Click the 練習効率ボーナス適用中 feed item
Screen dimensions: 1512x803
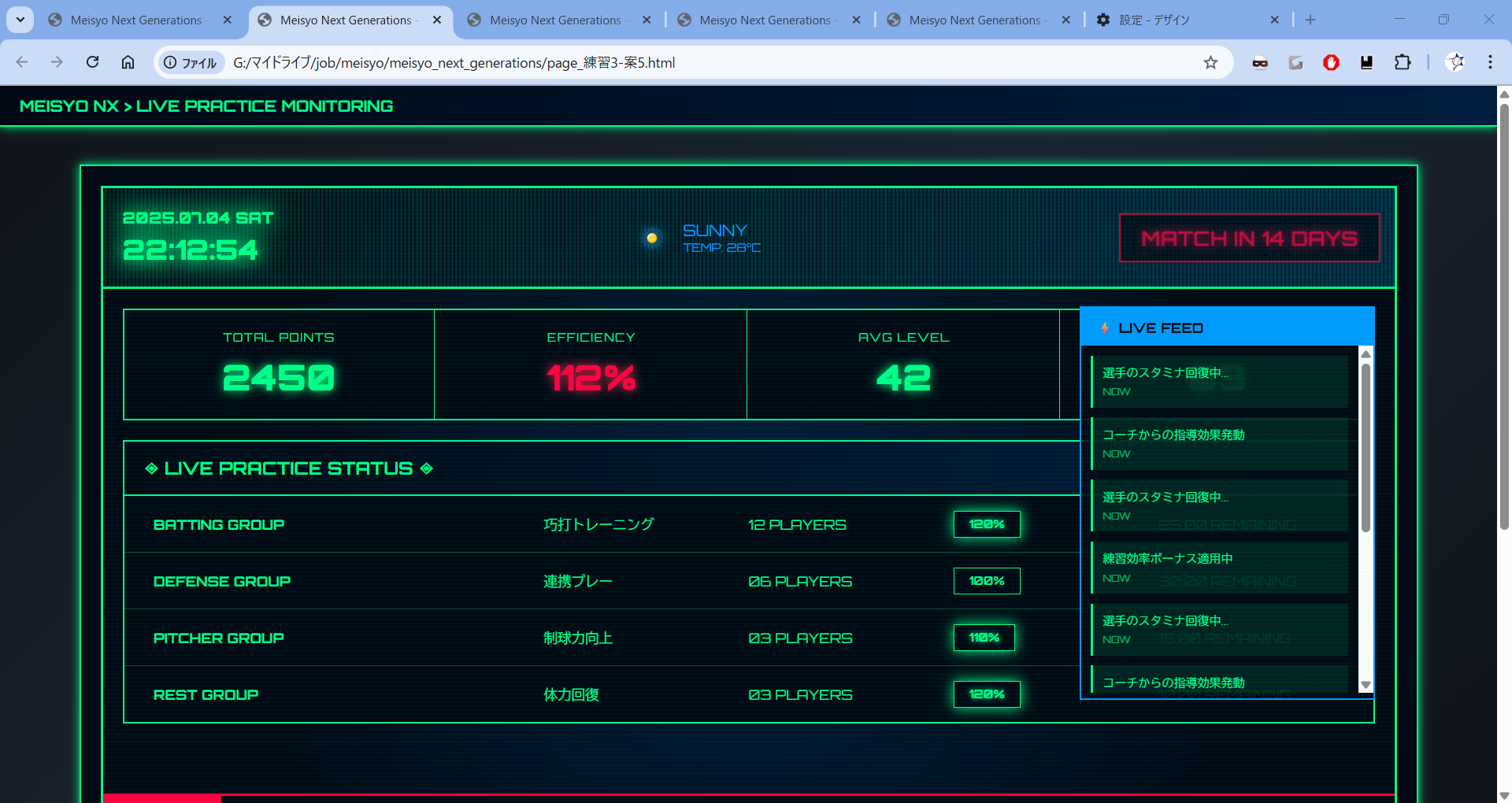(x=1219, y=567)
